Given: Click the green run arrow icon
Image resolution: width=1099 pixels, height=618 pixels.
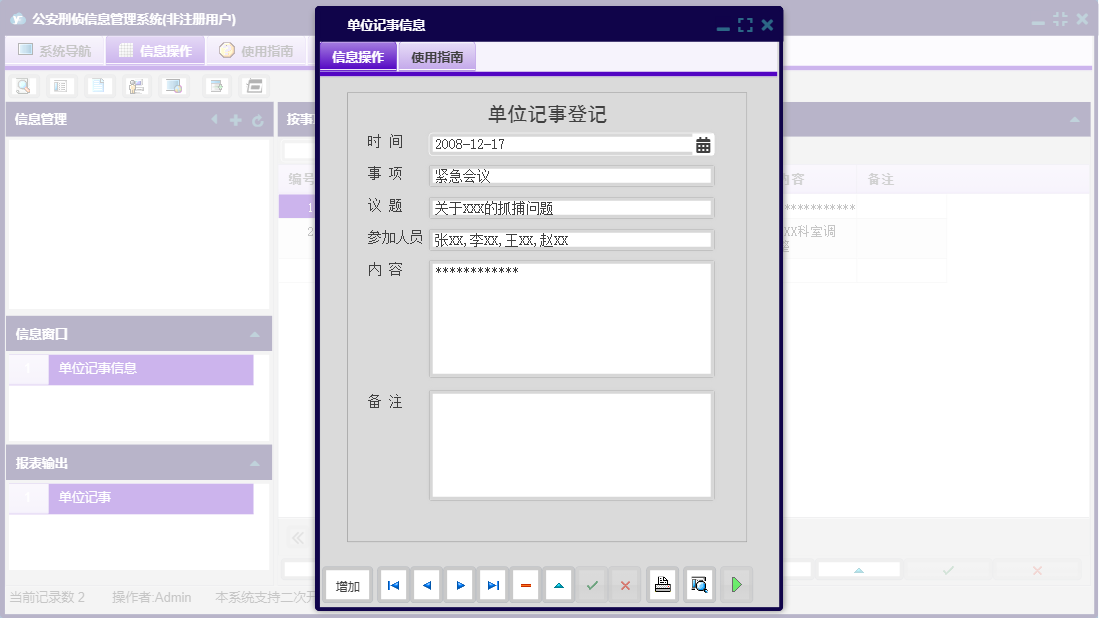Looking at the screenshot, I should (737, 585).
